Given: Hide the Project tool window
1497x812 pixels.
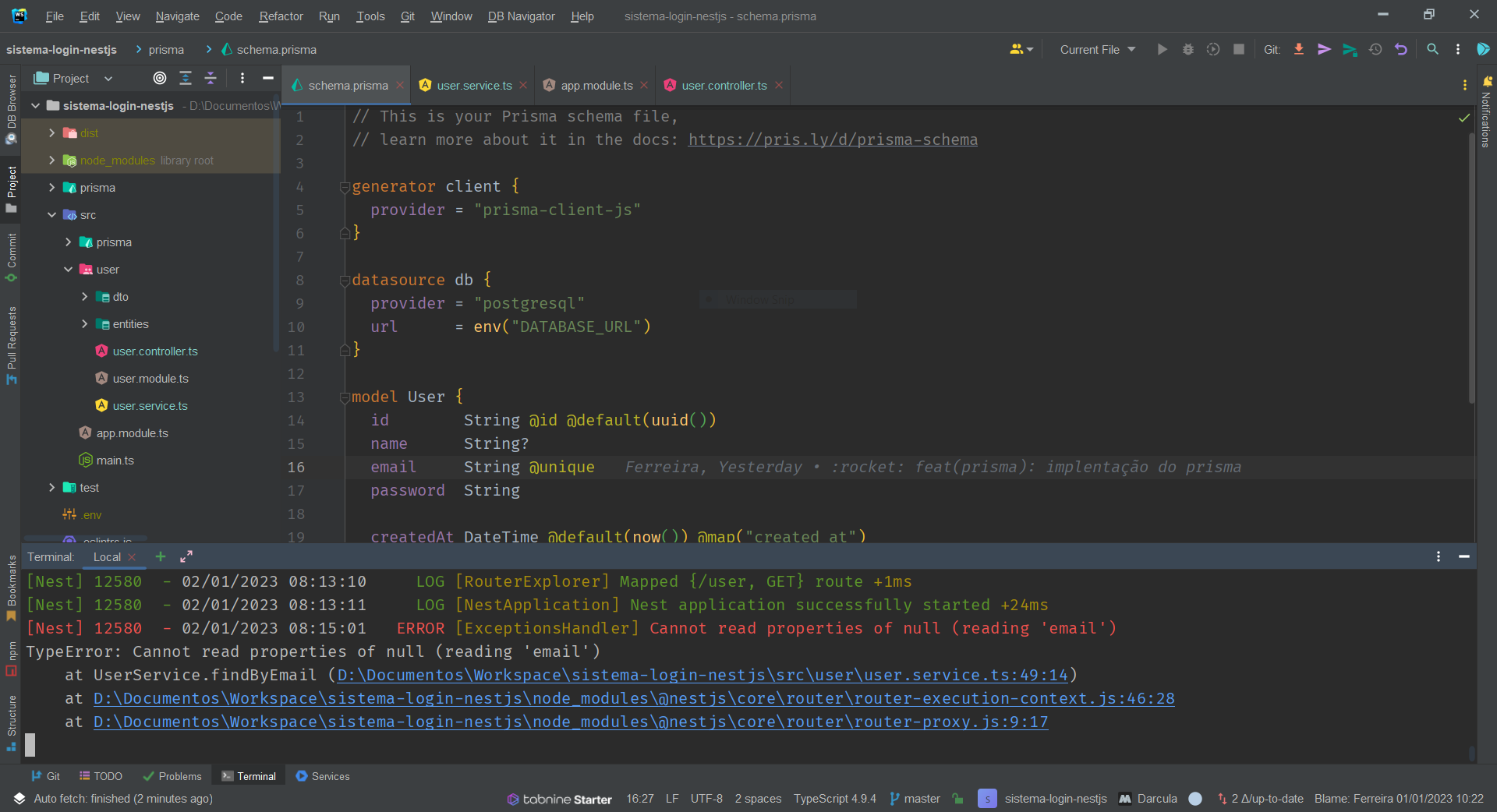Looking at the screenshot, I should tap(267, 78).
